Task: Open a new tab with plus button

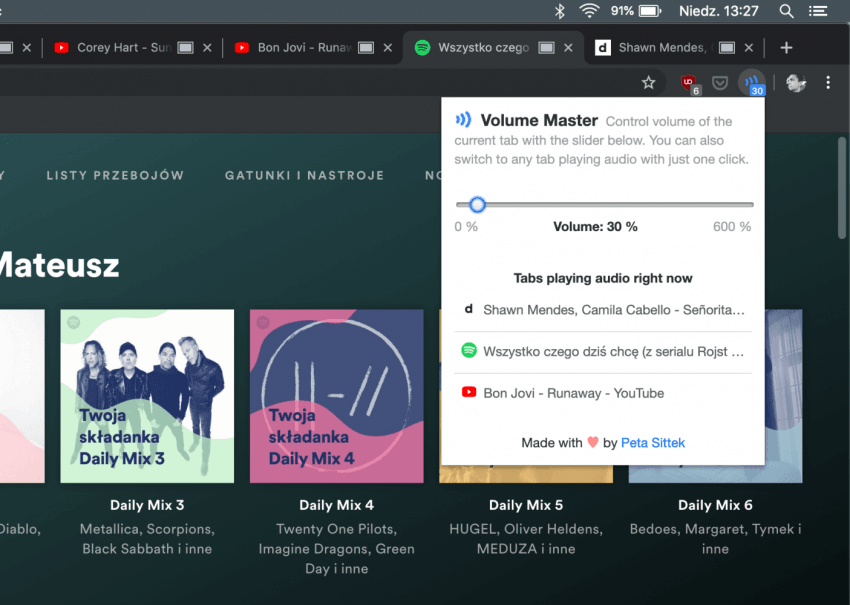Action: [x=786, y=48]
